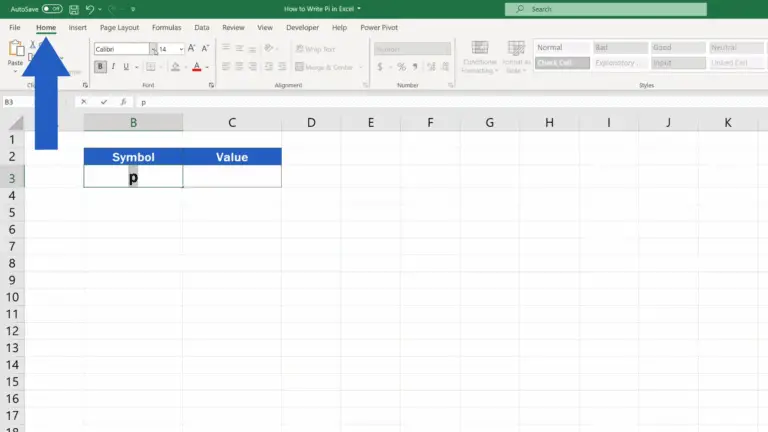The width and height of the screenshot is (768, 432).
Task: Open the Insert ribbon tab
Action: pyautogui.click(x=77, y=27)
